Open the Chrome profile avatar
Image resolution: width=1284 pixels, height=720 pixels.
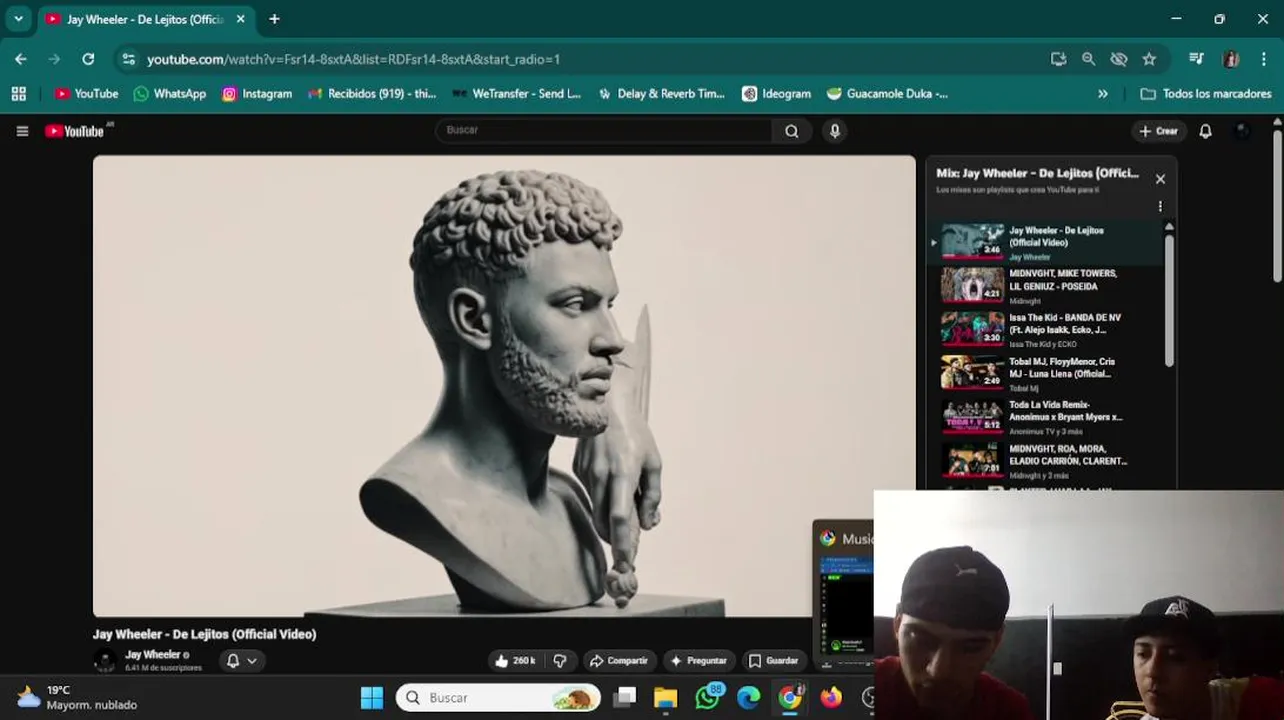coord(1231,59)
